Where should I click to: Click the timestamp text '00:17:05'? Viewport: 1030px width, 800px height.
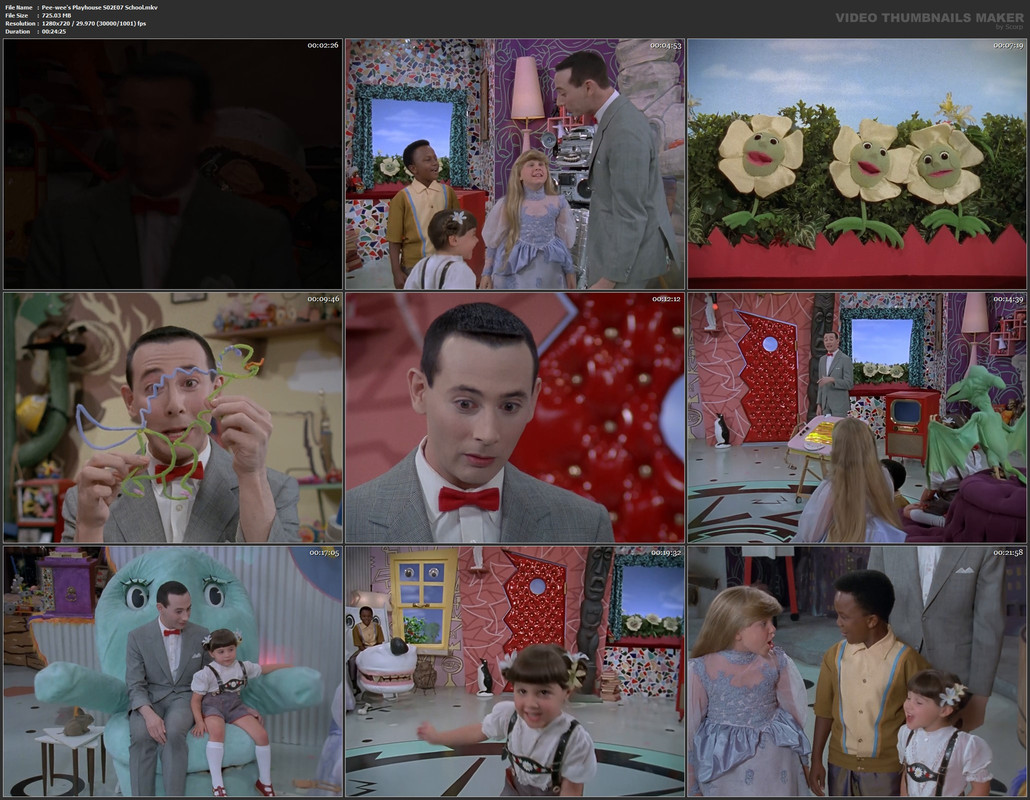tap(323, 552)
